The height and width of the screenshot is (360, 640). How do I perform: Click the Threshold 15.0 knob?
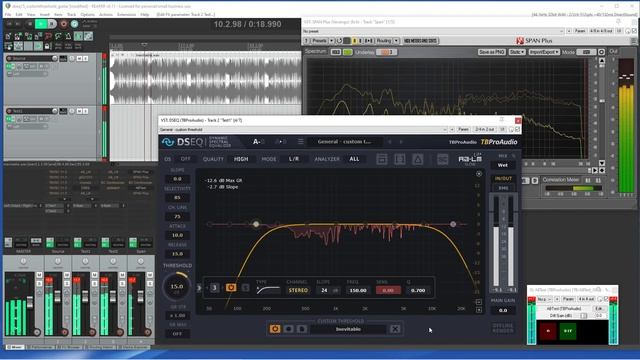(177, 287)
